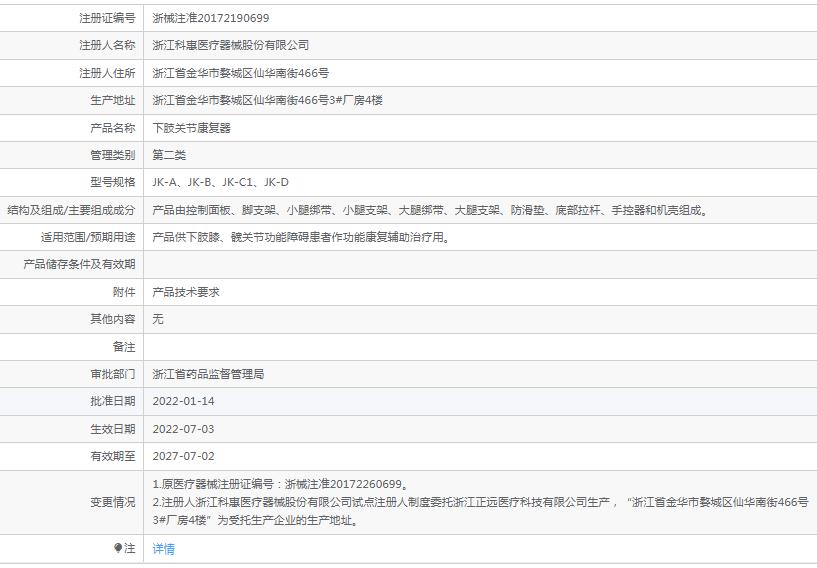Select model specs JK-A、JK-B、JK-C1、JK-D

pos(220,182)
